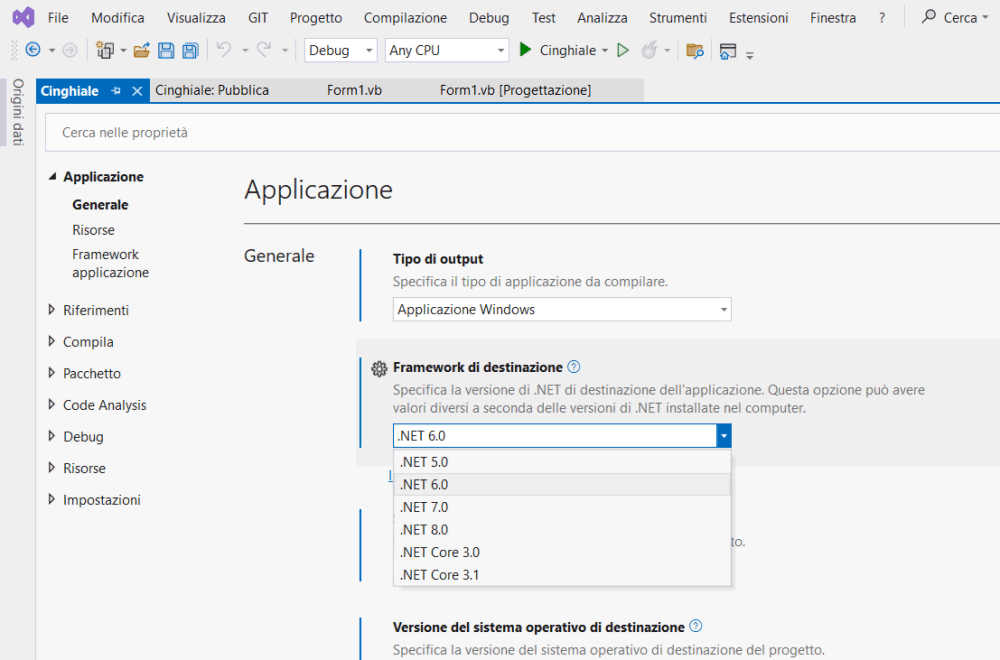Open the Tipo di output combo box
The image size is (1000, 660).
point(562,309)
